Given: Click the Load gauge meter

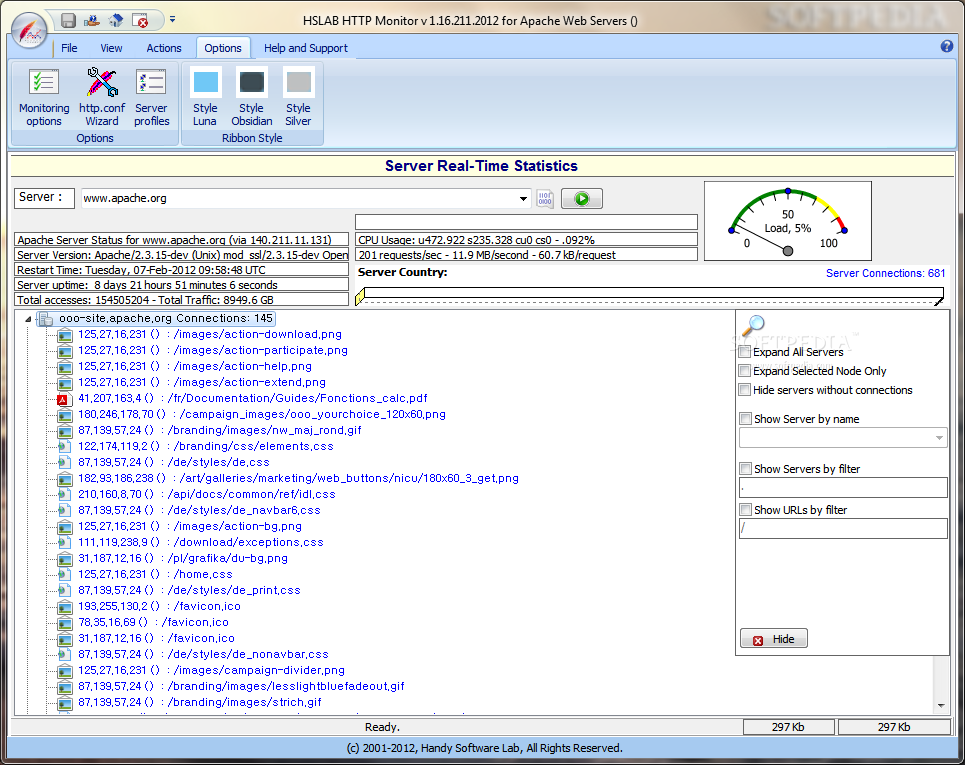Looking at the screenshot, I should [x=788, y=221].
